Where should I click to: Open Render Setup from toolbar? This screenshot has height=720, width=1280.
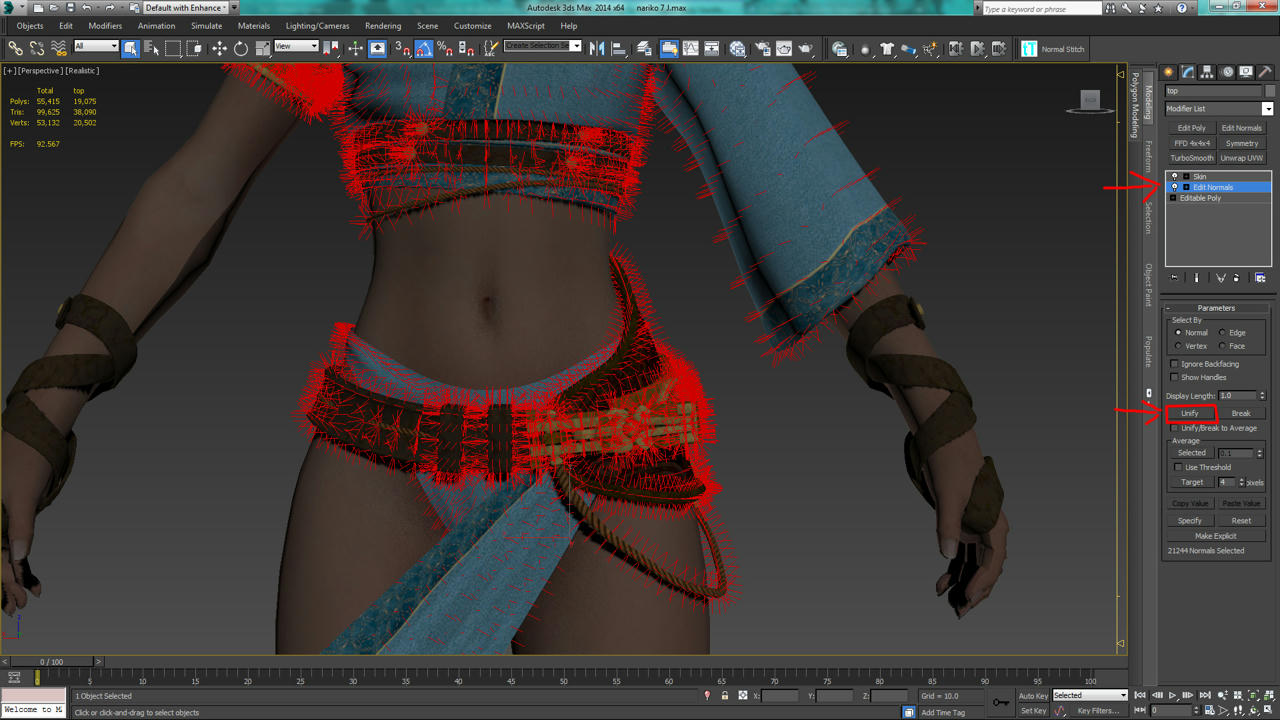click(761, 48)
